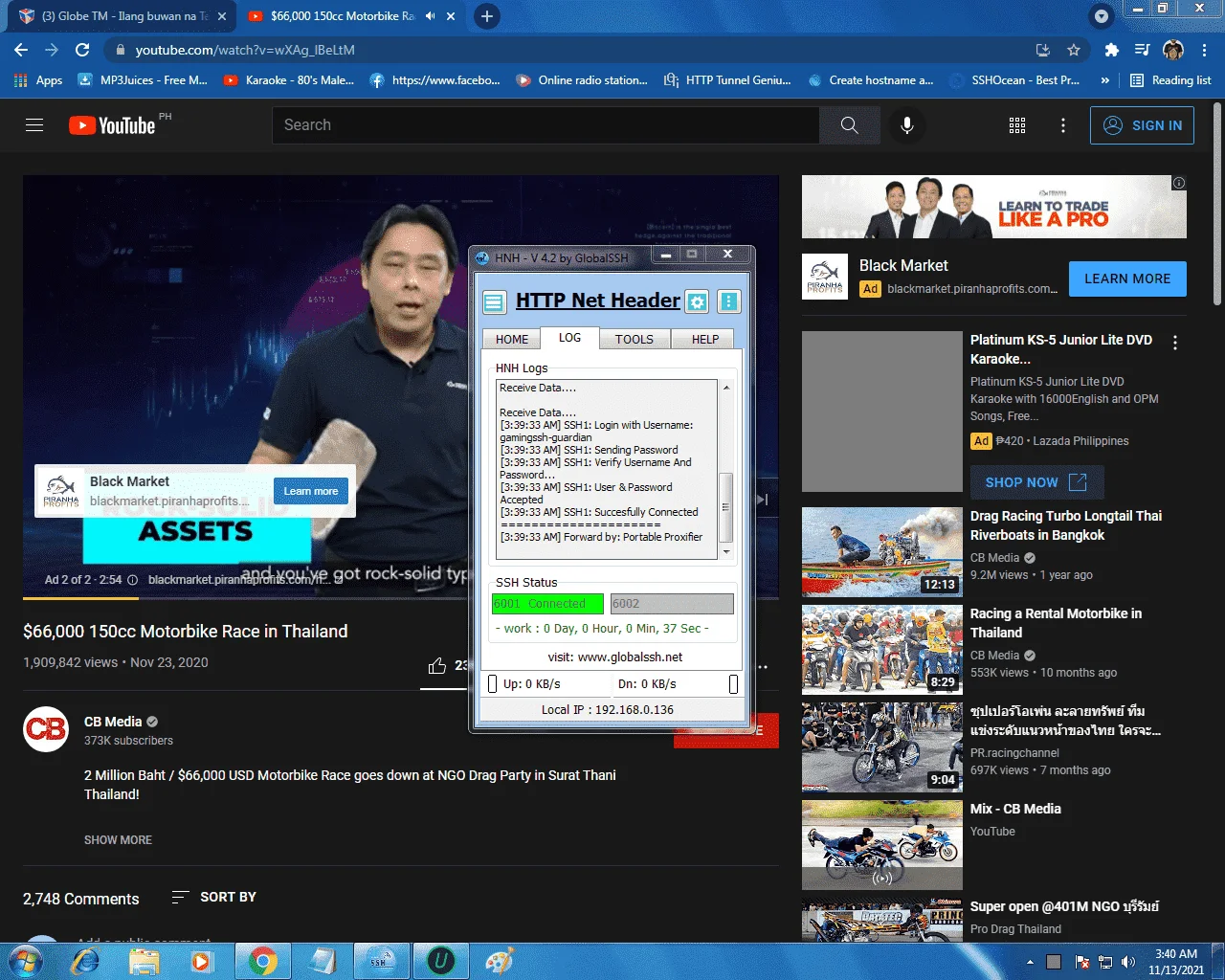Click Learn more on video ad overlay
Screen dimensions: 1225x980
click(311, 491)
